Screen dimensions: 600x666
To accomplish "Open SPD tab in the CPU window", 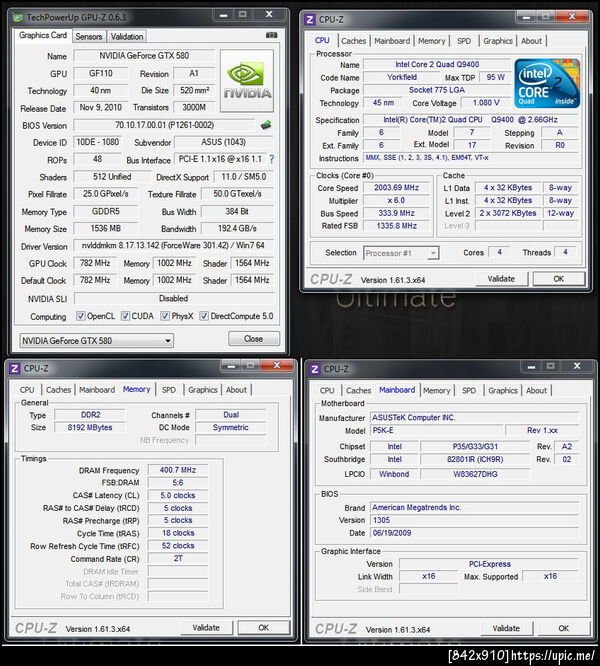I will pyautogui.click(x=464, y=41).
